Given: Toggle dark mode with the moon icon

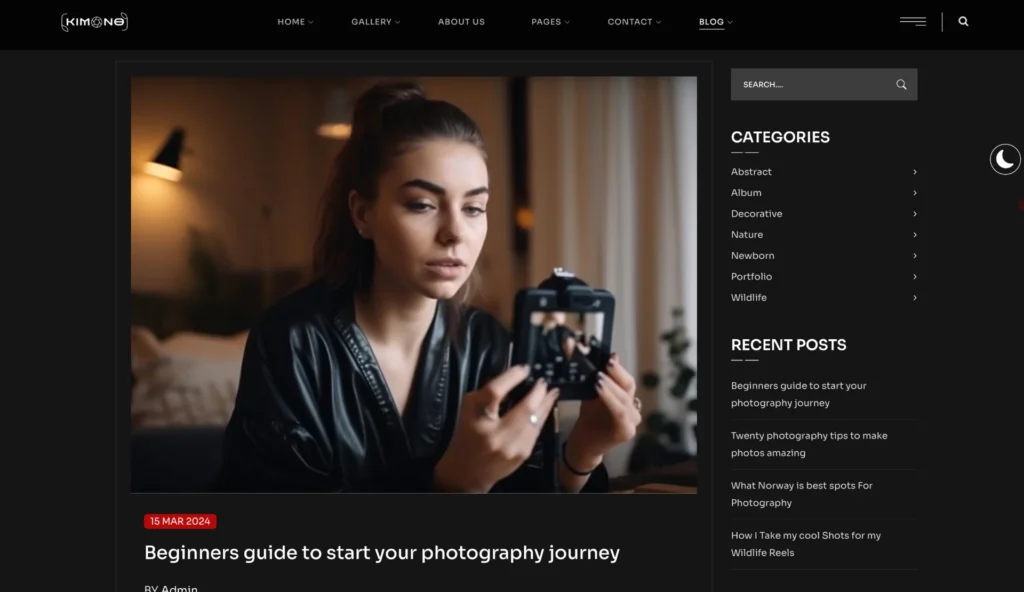Looking at the screenshot, I should tap(1005, 159).
